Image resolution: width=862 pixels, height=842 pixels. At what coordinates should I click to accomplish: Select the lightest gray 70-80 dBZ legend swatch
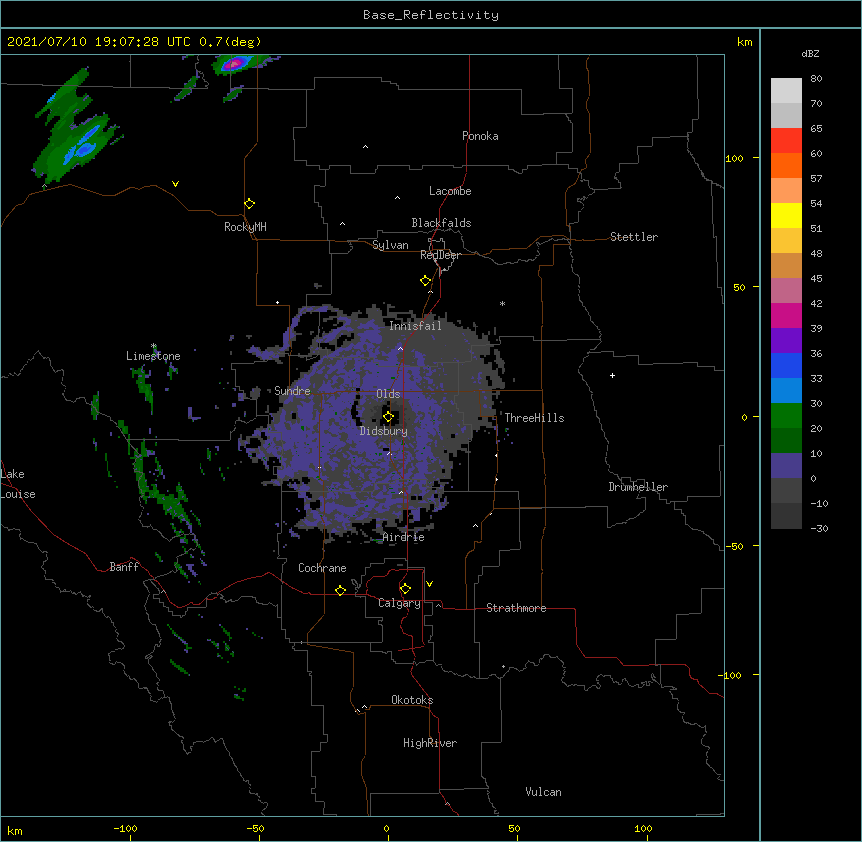click(786, 91)
